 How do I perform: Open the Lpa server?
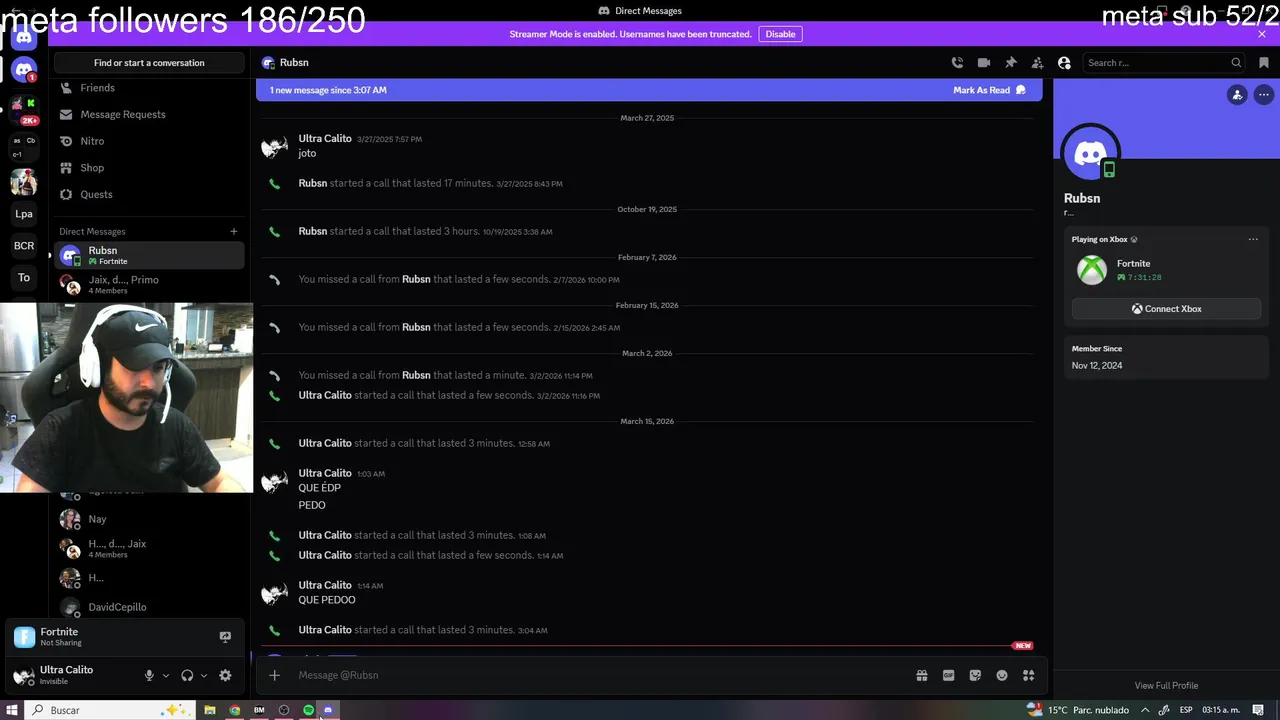click(x=24, y=214)
